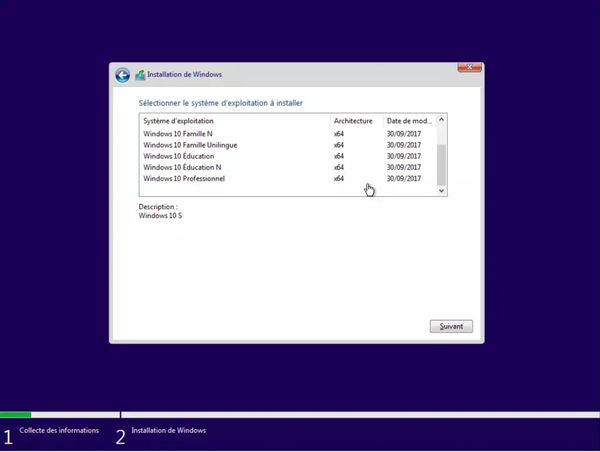Click the Date de mod... column header

(409, 121)
